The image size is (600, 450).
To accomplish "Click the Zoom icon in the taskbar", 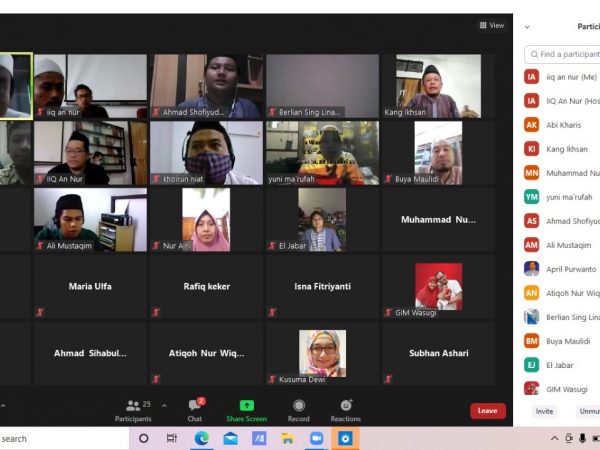I will click(316, 438).
